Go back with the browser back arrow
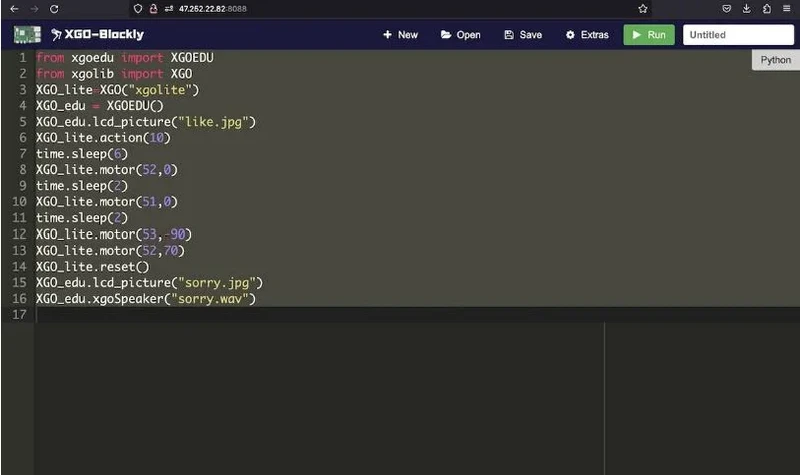 (14, 9)
